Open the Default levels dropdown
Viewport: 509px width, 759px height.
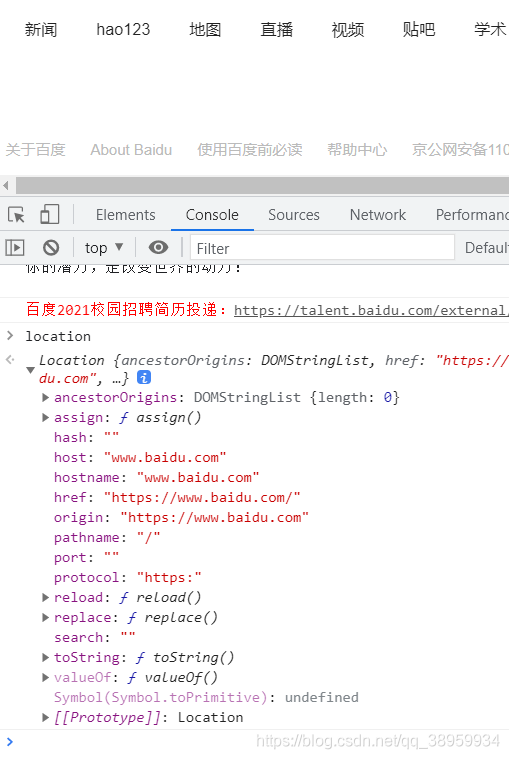486,248
